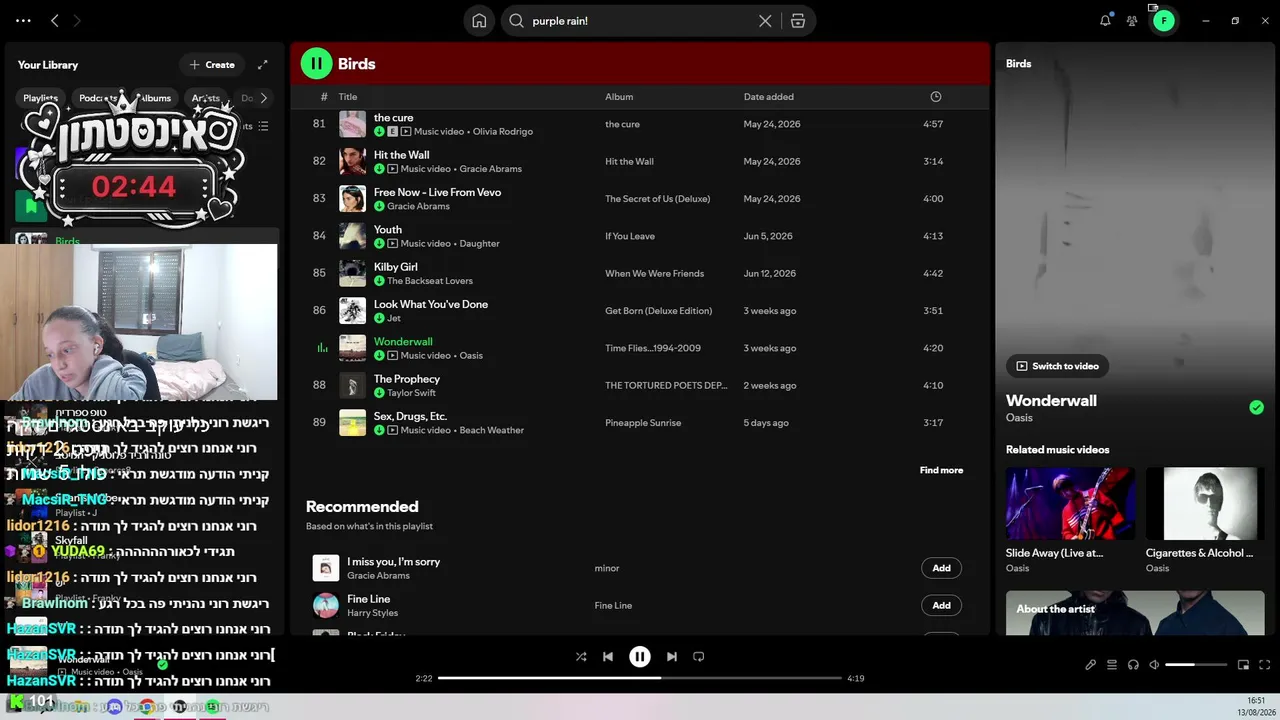Viewport: 1280px width, 720px height.
Task: Go to Spotify Home
Action: pos(479,21)
